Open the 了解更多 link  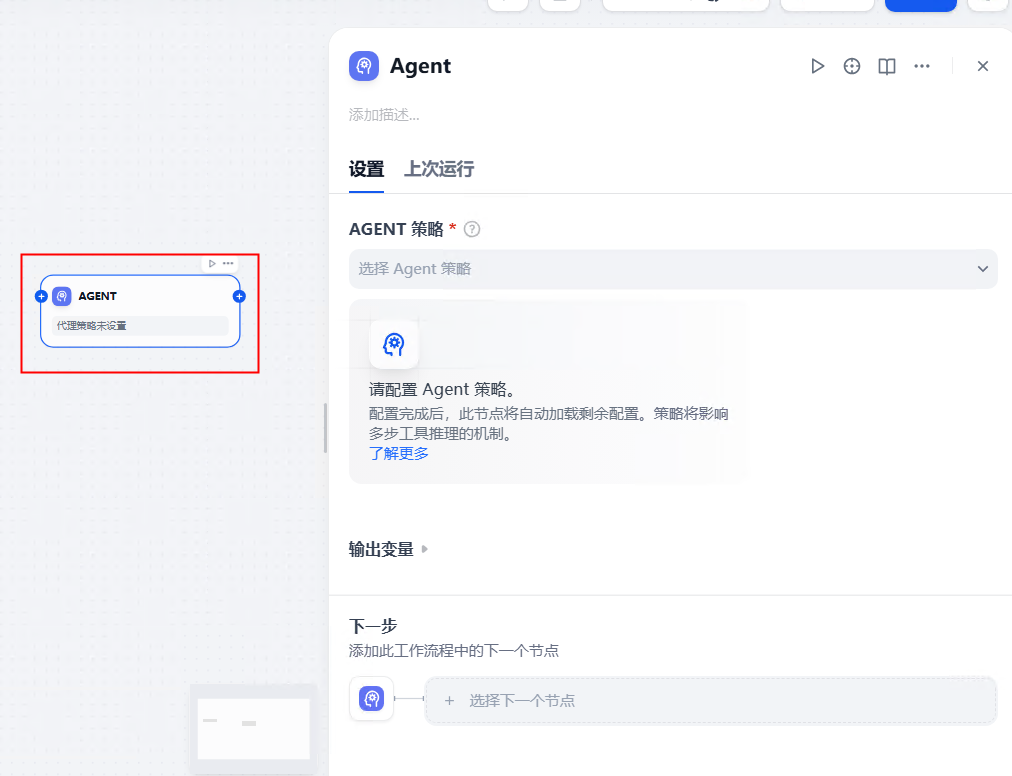pyautogui.click(x=398, y=452)
